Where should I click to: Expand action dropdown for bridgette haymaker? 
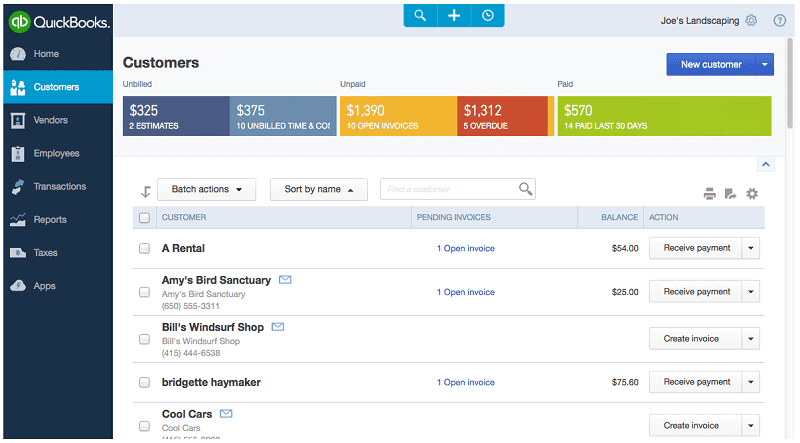click(x=751, y=382)
